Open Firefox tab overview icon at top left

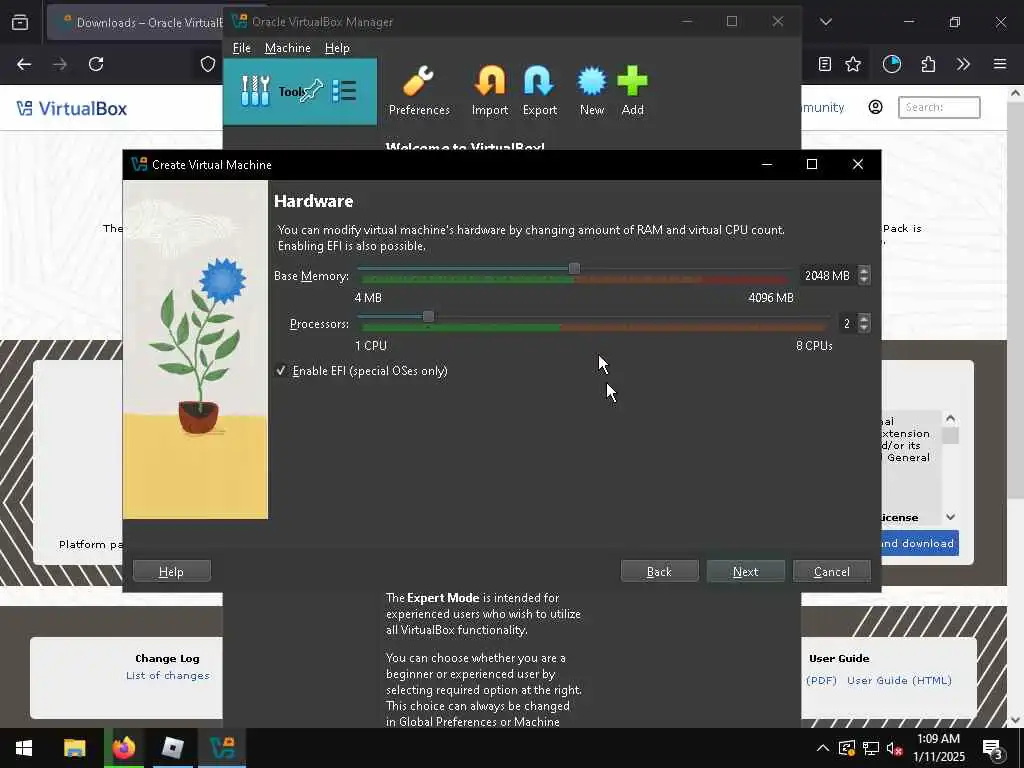pos(20,22)
